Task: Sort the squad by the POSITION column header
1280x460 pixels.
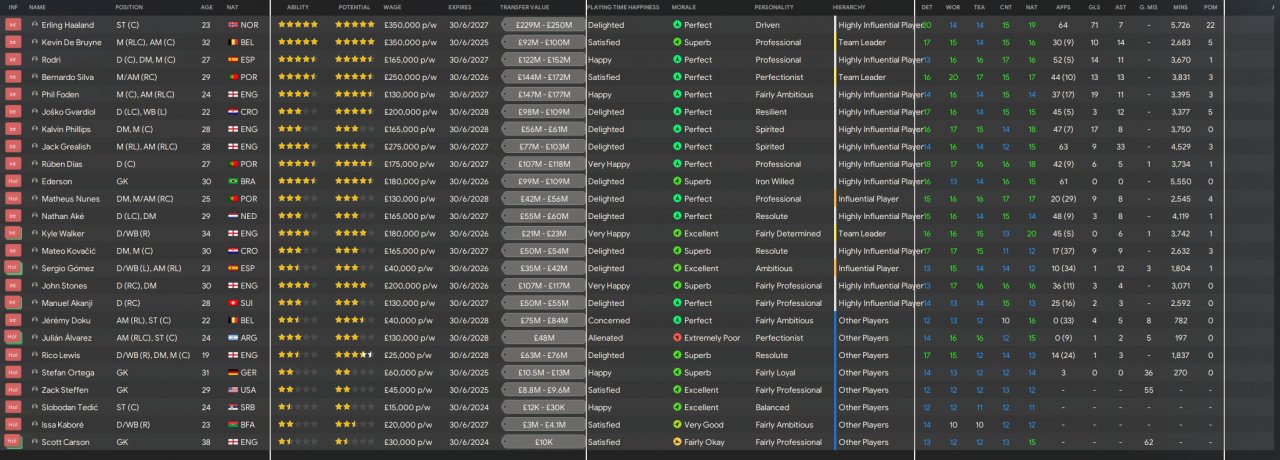Action: (130, 7)
